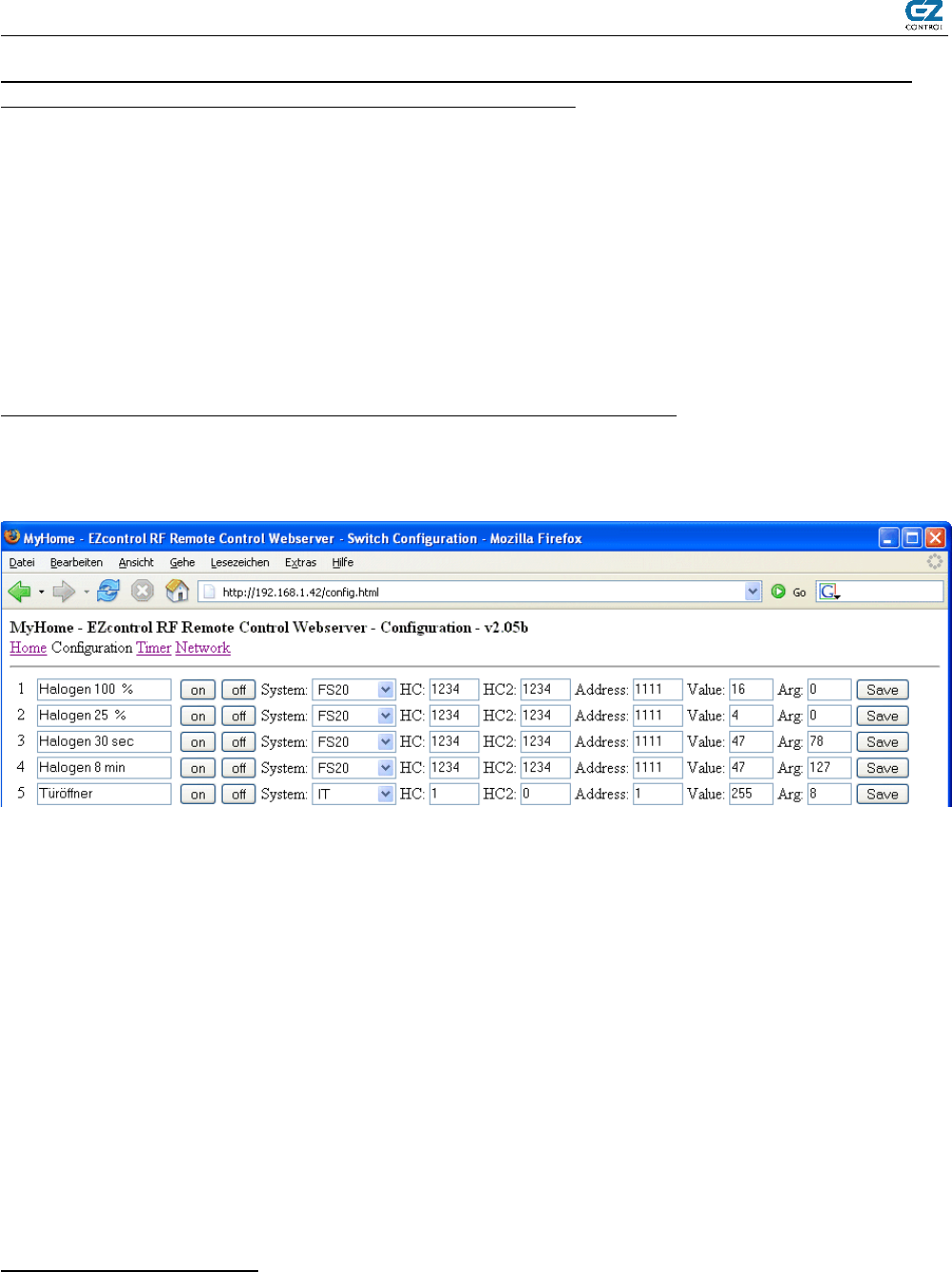This screenshot has width=952, height=1272.
Task: Click HC2 field in Halogen 30 sec row
Action: [545, 741]
